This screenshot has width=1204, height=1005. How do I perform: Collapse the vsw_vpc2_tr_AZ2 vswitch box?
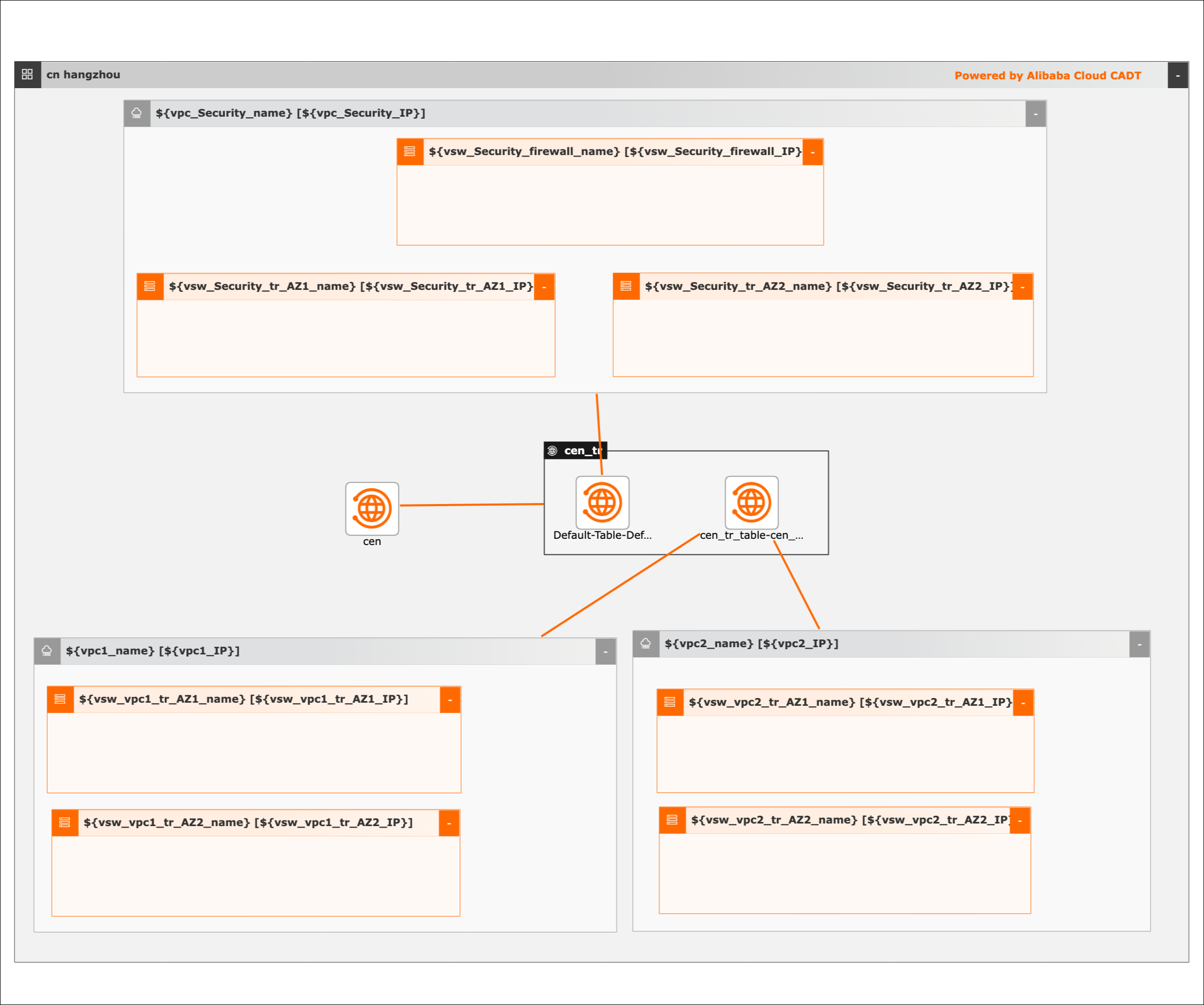click(x=1019, y=820)
